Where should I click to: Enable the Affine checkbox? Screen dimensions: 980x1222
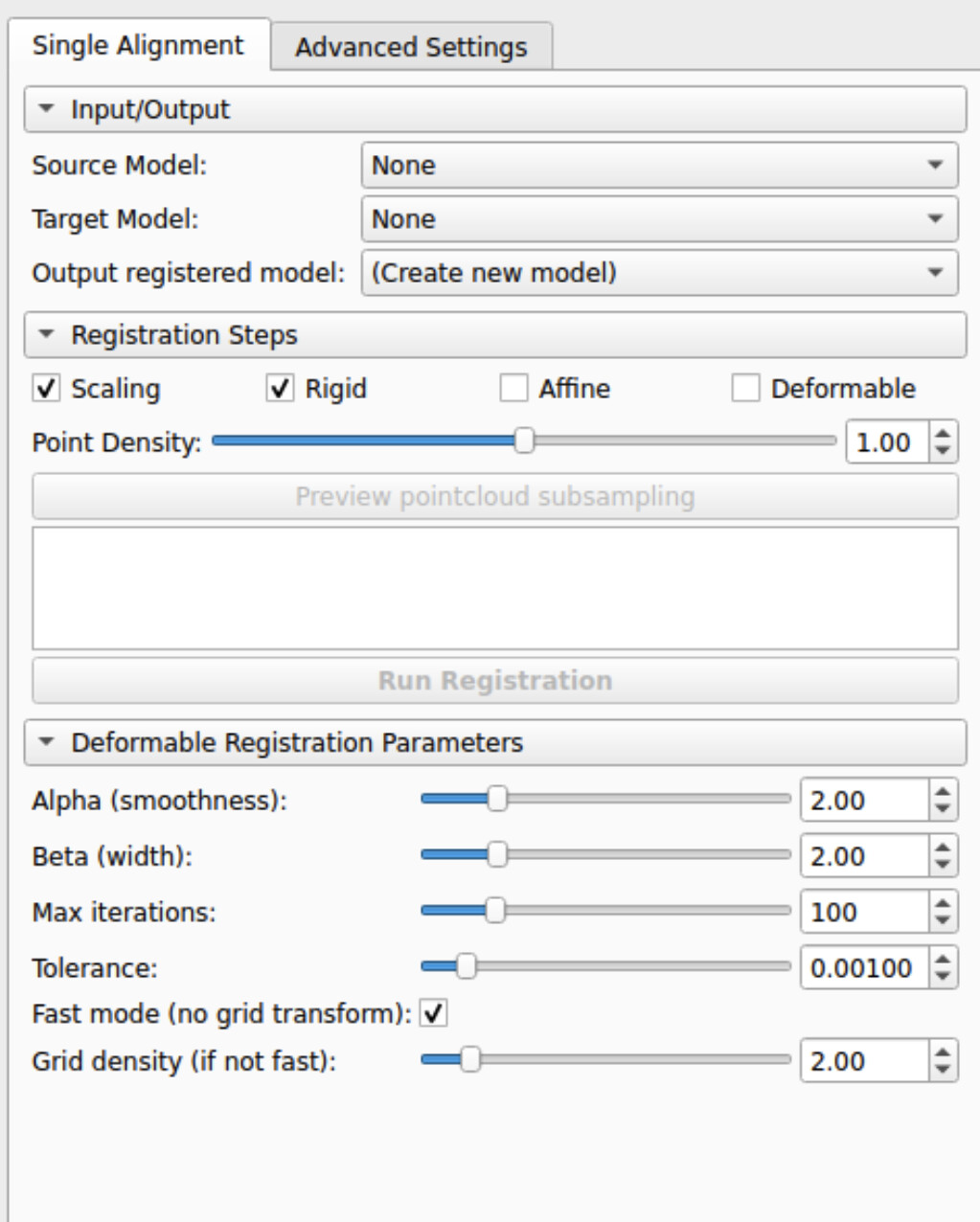click(513, 389)
